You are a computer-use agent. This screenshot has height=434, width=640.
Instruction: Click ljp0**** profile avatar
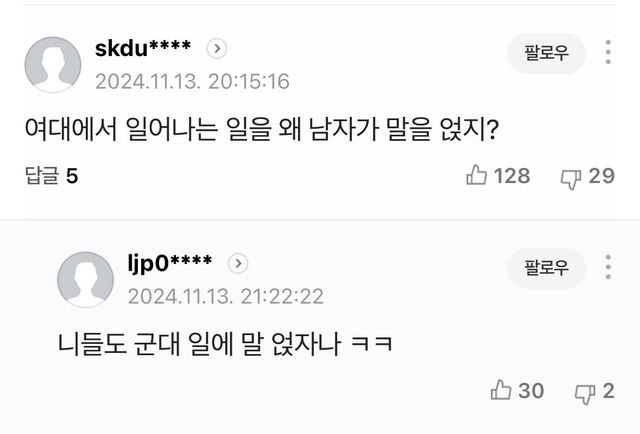[x=86, y=279]
